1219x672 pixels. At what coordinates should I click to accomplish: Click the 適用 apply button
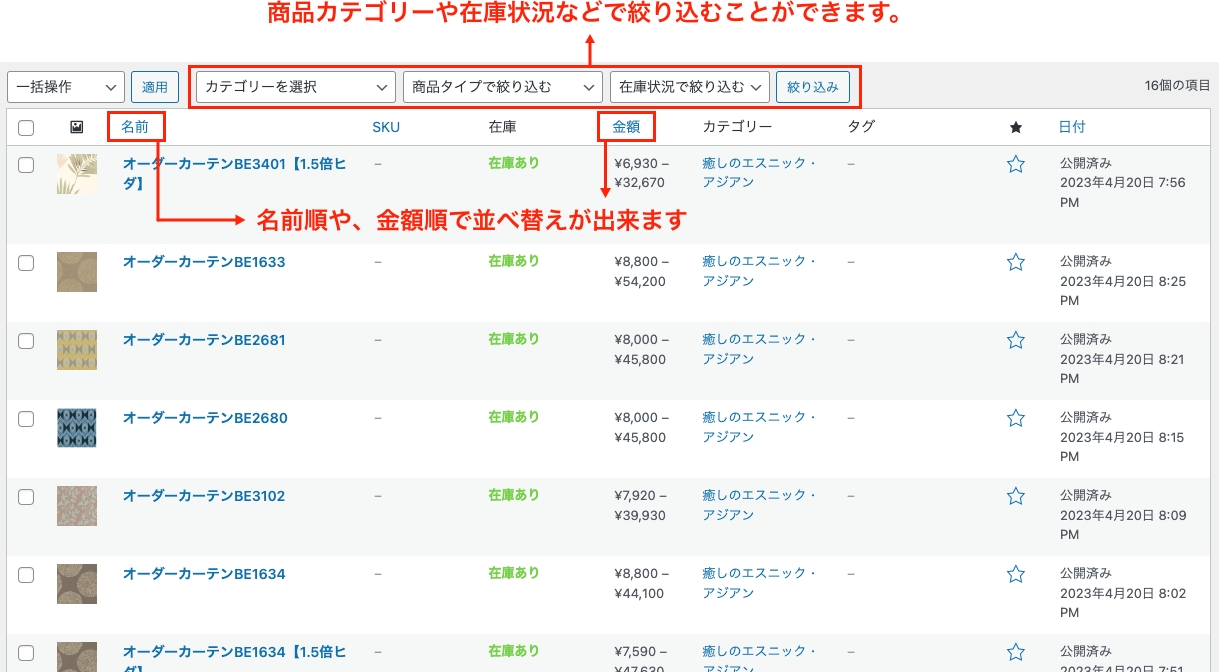155,87
